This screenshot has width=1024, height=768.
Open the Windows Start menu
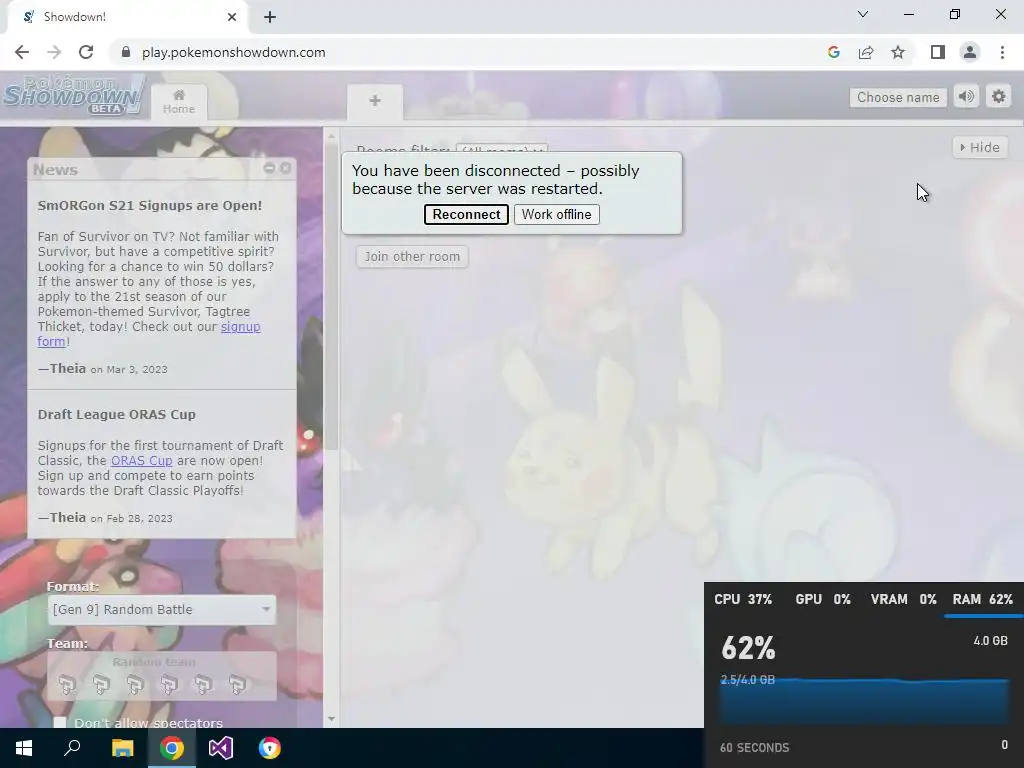[x=24, y=748]
